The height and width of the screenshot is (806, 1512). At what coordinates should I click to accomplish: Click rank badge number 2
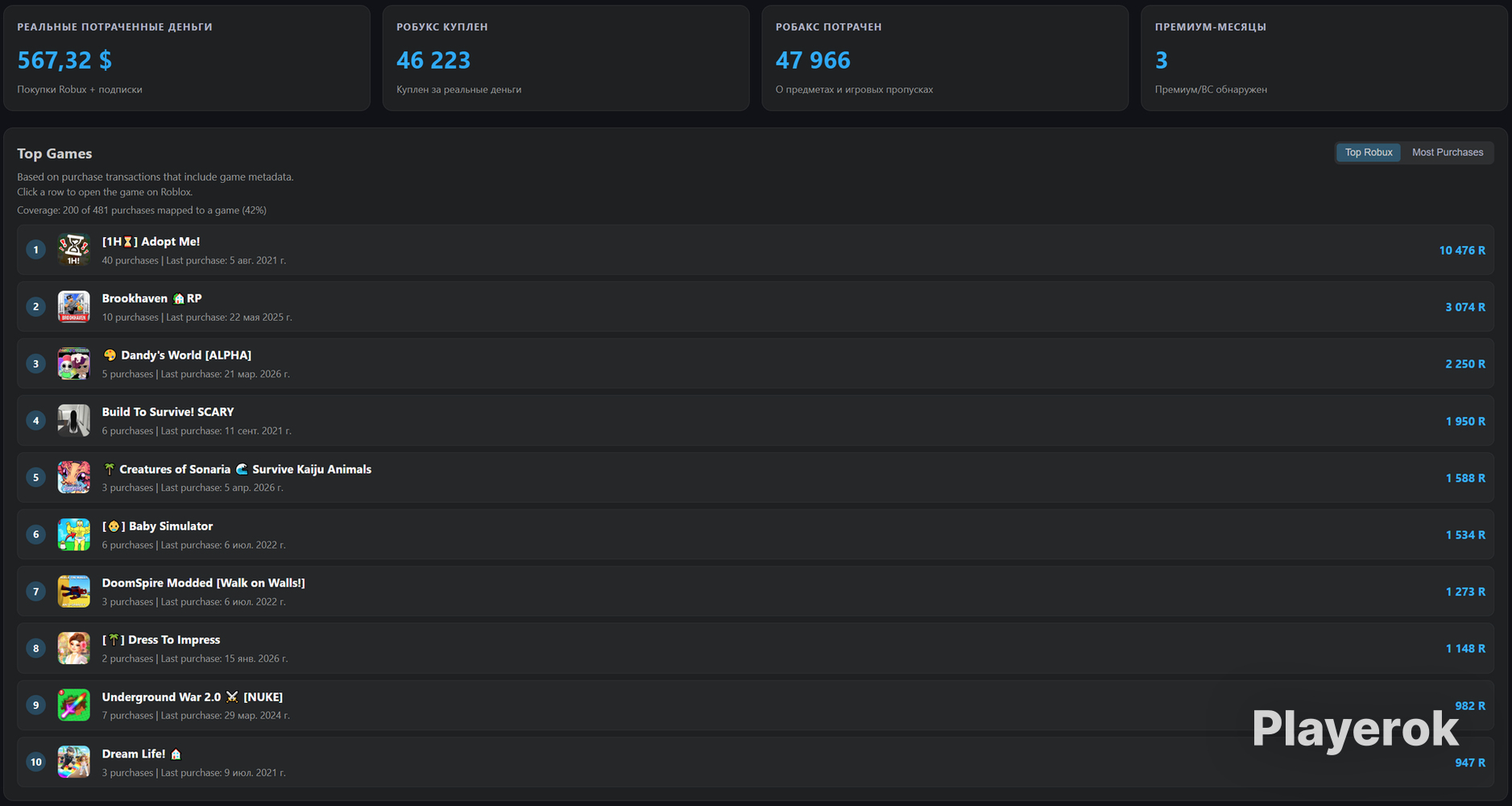(35, 307)
